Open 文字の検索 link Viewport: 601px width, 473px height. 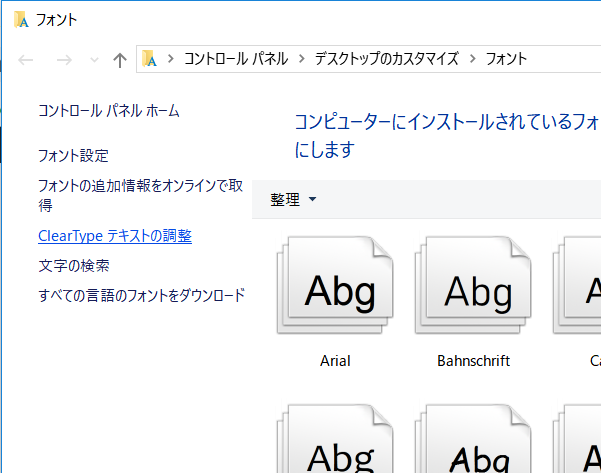pos(74,266)
